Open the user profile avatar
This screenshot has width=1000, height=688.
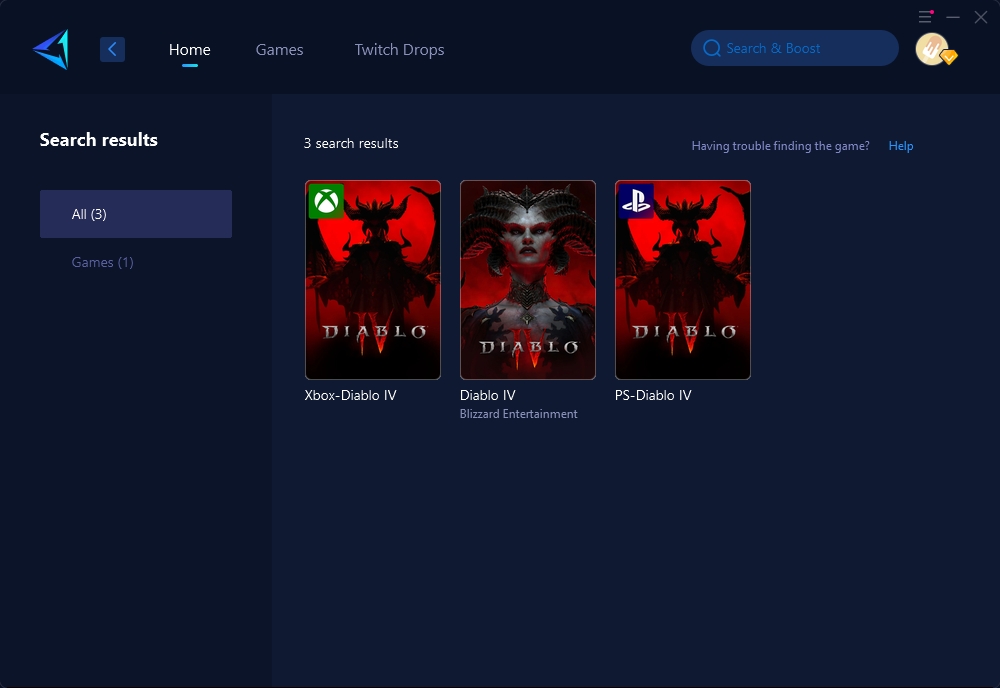[x=932, y=49]
